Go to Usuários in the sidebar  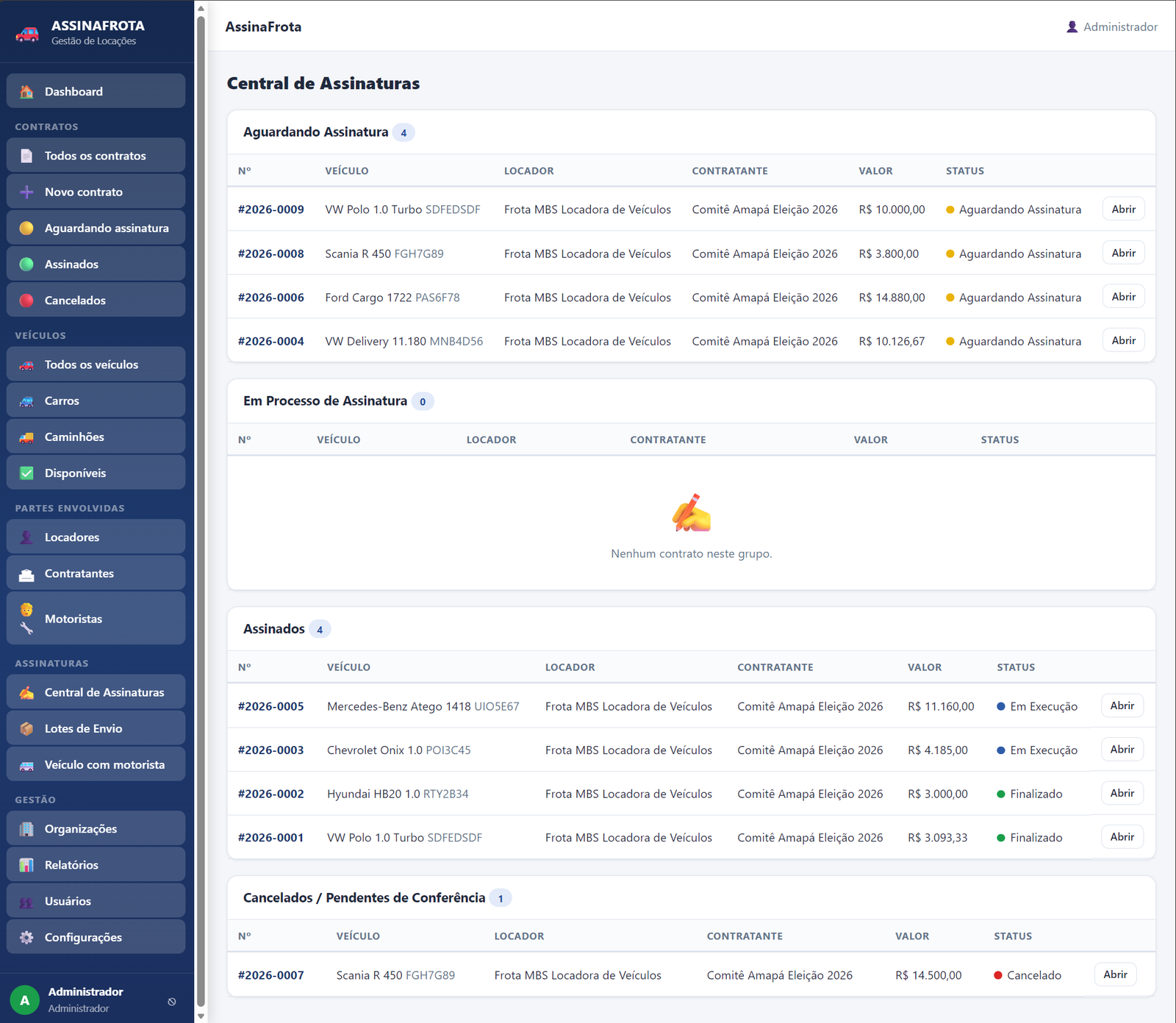point(96,901)
